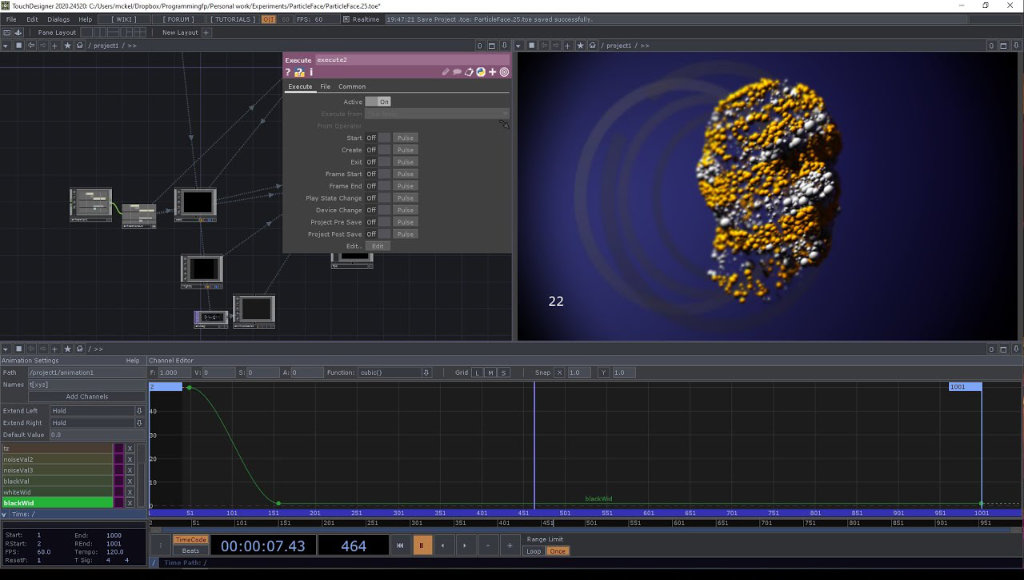This screenshot has width=1024, height=580.
Task: Click the pencil edit icon in parameter header
Action: click(445, 72)
